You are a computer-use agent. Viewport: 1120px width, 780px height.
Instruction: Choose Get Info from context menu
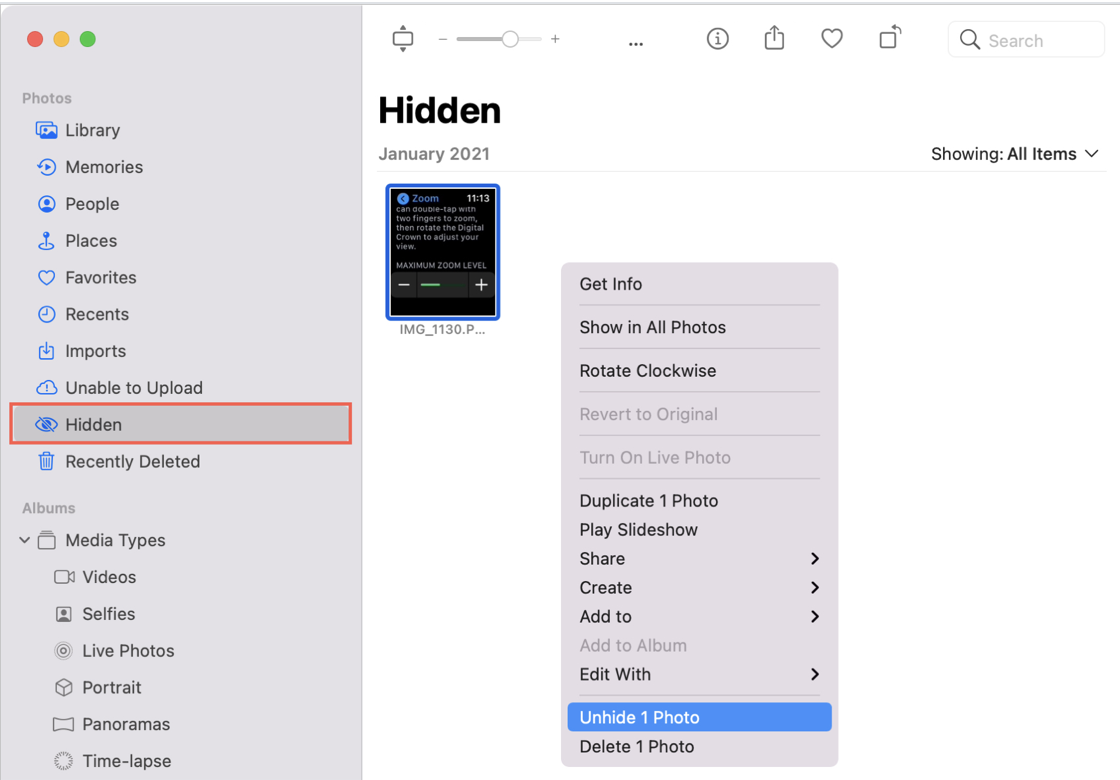[x=611, y=284]
